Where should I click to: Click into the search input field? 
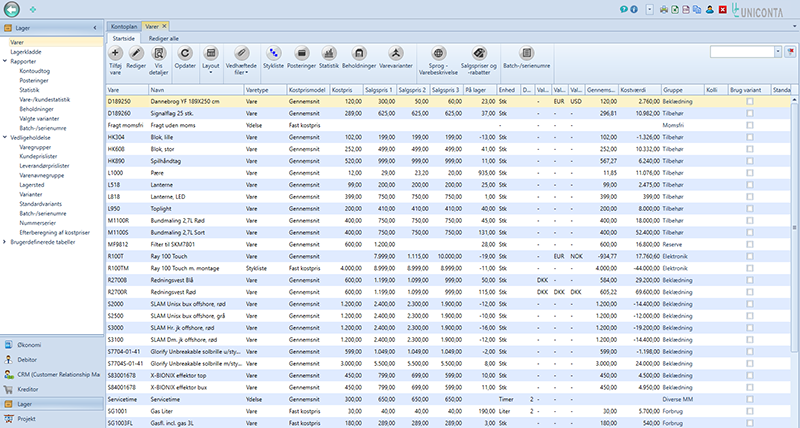742,52
